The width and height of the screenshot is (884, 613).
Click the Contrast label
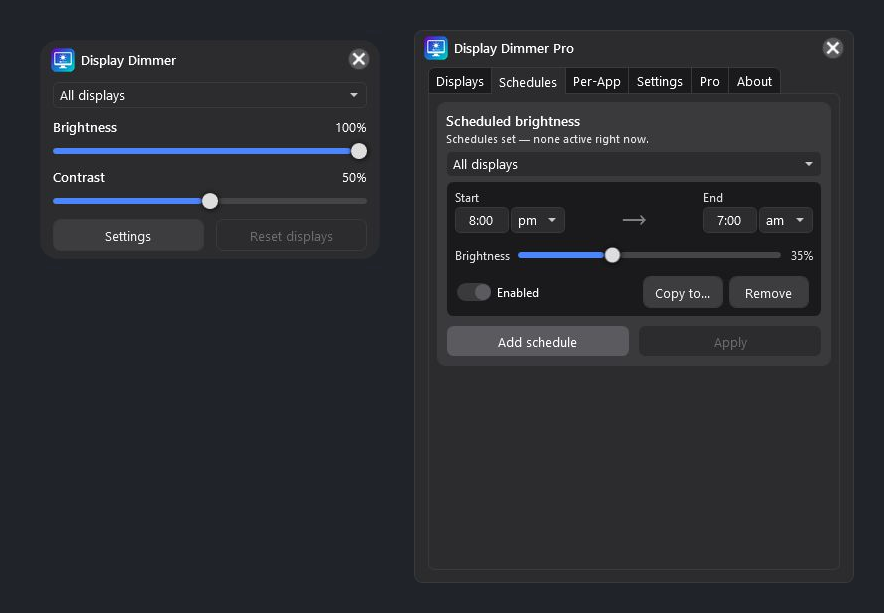pos(79,178)
